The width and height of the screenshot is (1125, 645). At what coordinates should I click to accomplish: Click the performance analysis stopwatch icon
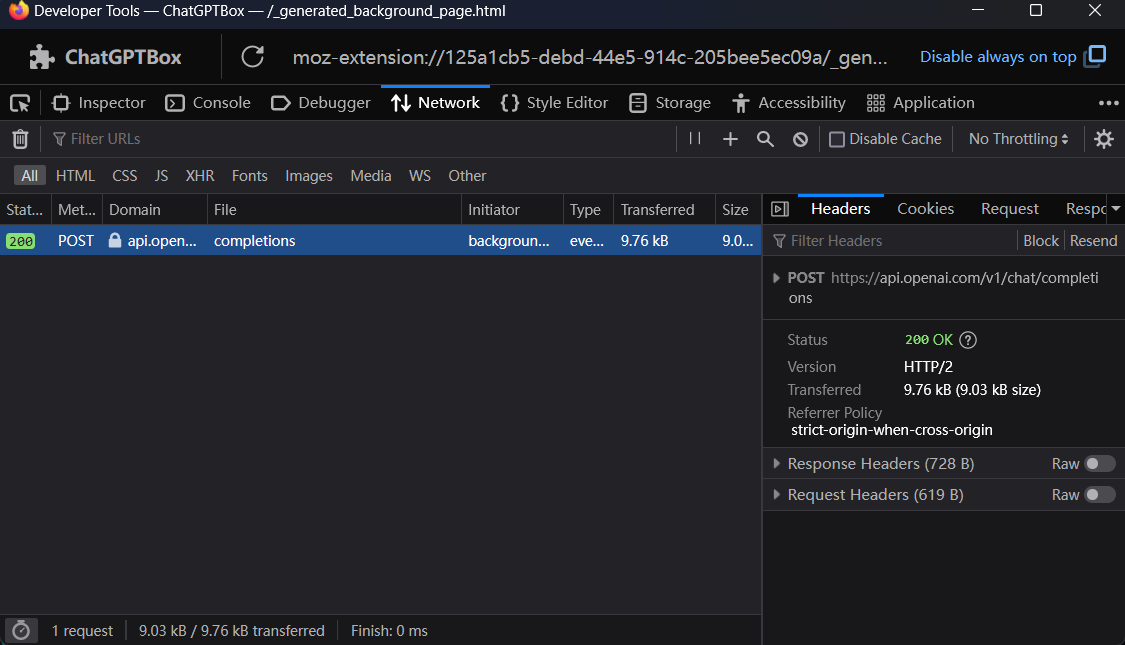pos(21,631)
